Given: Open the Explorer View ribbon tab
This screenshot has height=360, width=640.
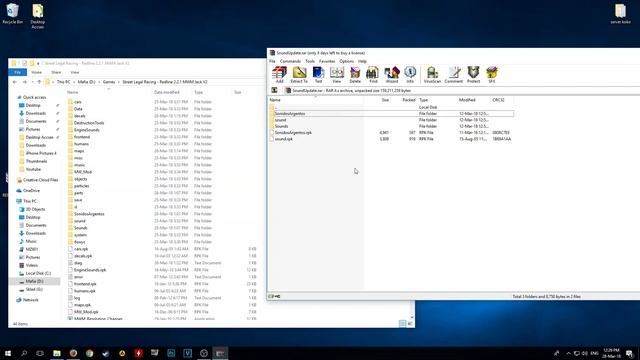Looking at the screenshot, I should click(x=75, y=72).
